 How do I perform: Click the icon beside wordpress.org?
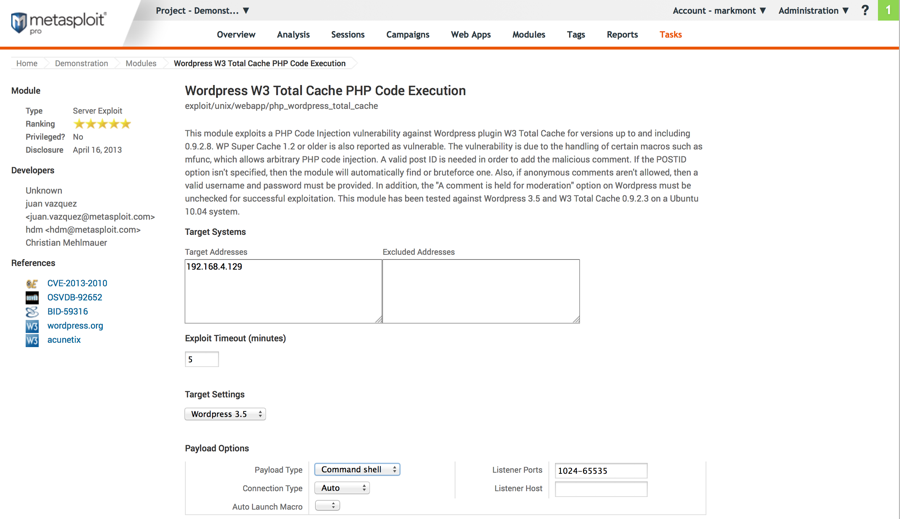point(32,326)
